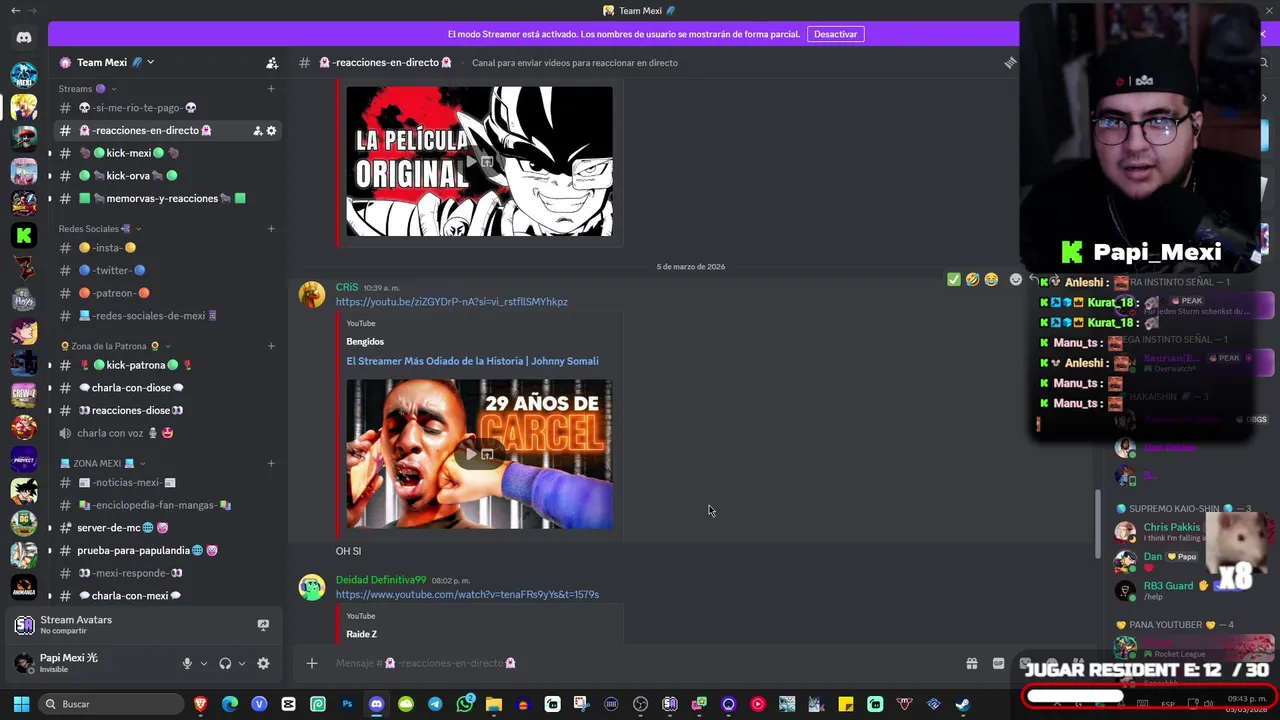Screen dimensions: 1280x720
Task: Collapse the Streams category
Action: tap(87, 89)
